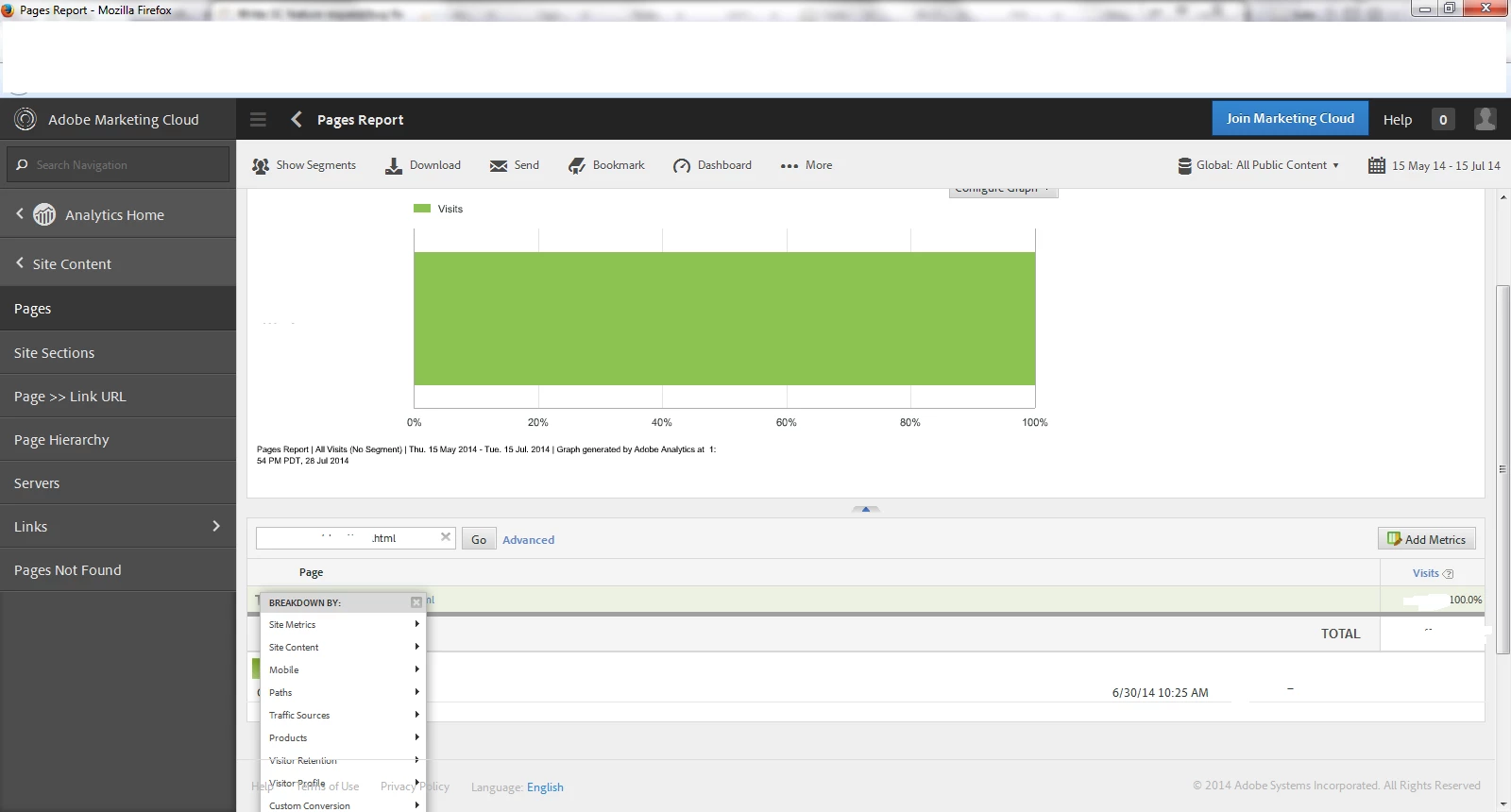Clear the page filter text with X

pyautogui.click(x=446, y=537)
